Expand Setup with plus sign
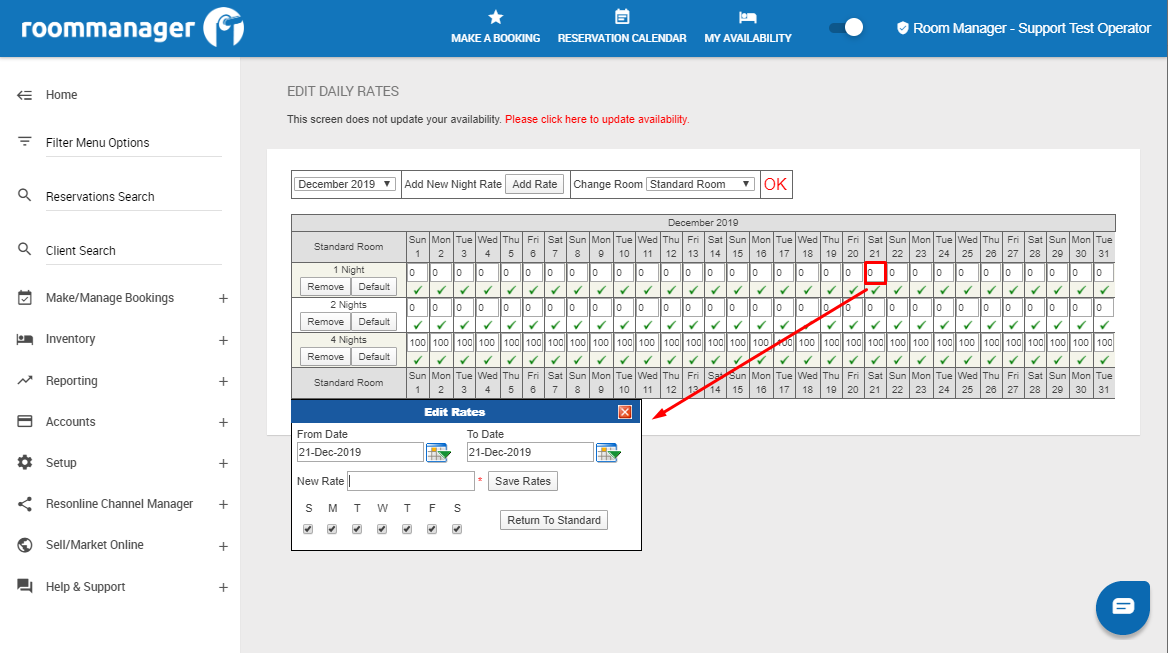Image resolution: width=1168 pixels, height=653 pixels. [223, 463]
